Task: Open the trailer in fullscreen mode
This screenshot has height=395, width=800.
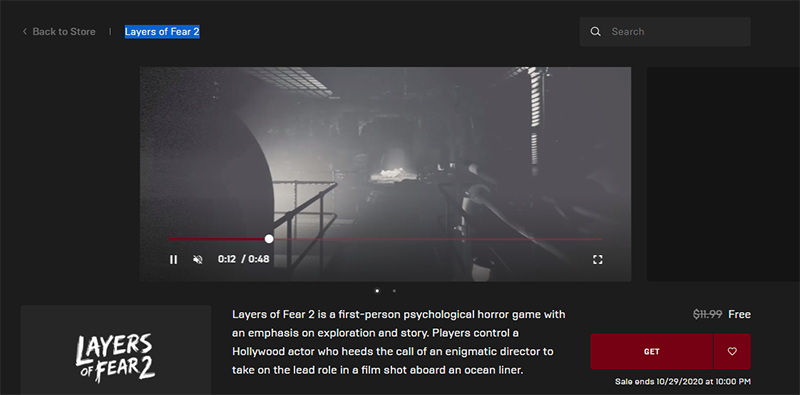Action: click(x=597, y=259)
